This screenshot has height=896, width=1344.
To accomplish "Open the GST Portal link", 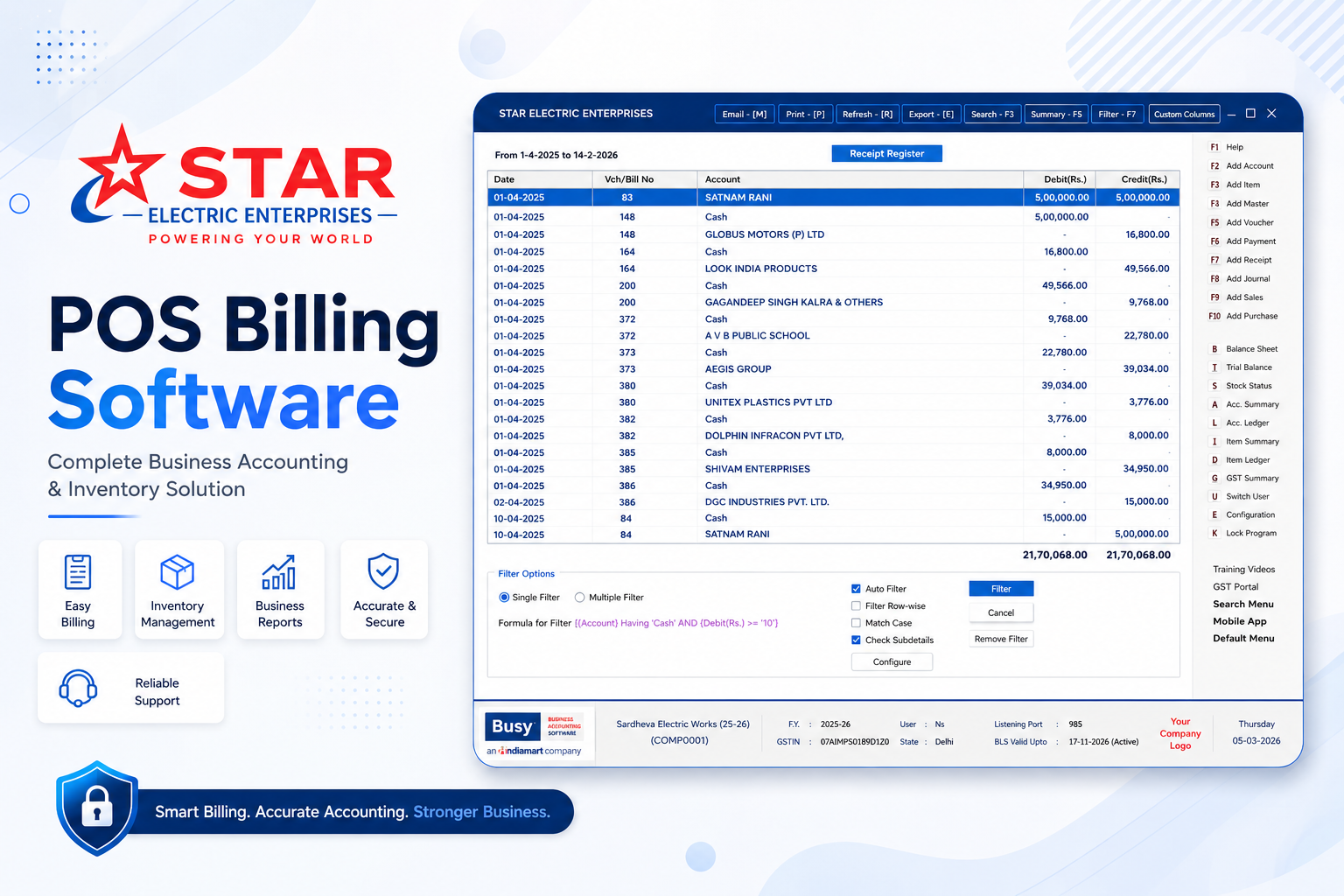I will tap(1235, 587).
